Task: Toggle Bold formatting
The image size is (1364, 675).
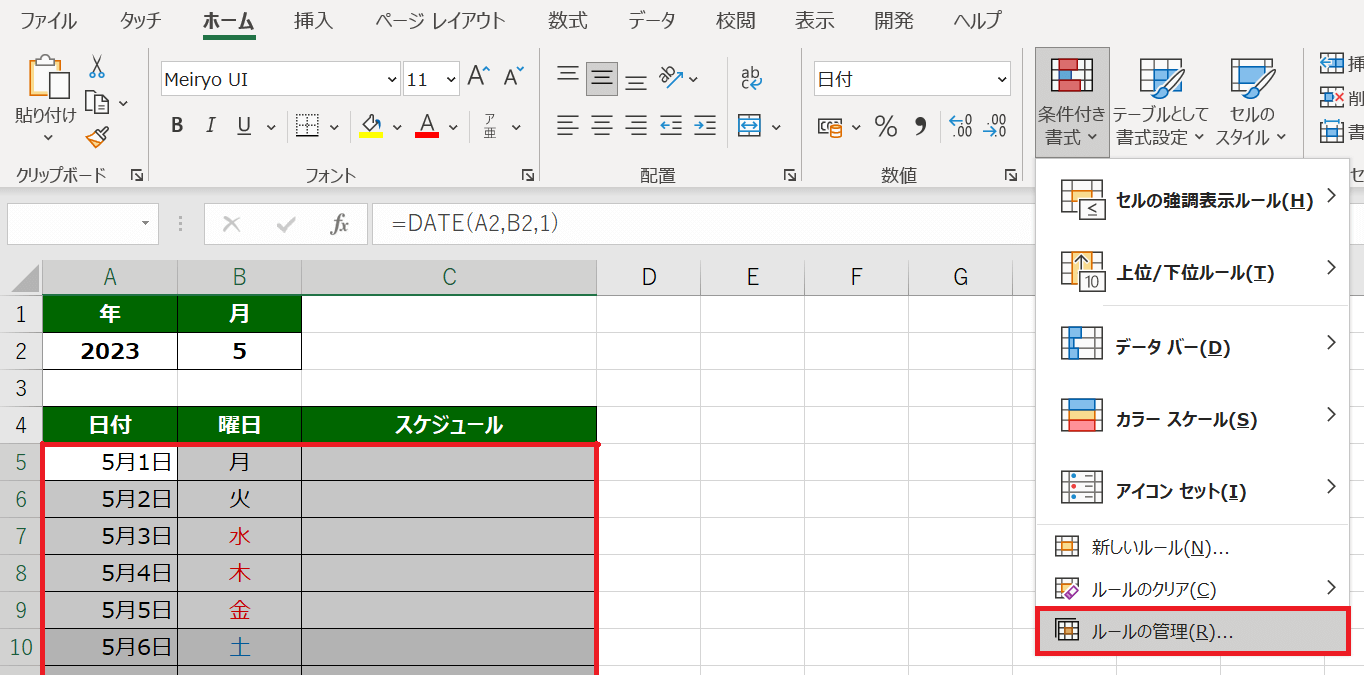Action: point(177,126)
